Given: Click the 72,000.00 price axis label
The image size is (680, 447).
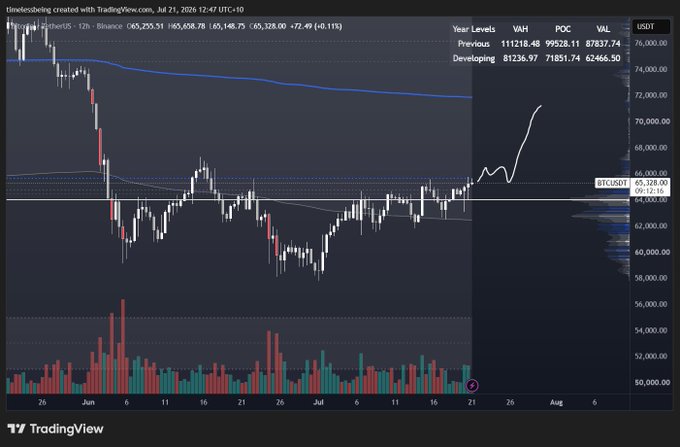Looking at the screenshot, I should tap(651, 95).
